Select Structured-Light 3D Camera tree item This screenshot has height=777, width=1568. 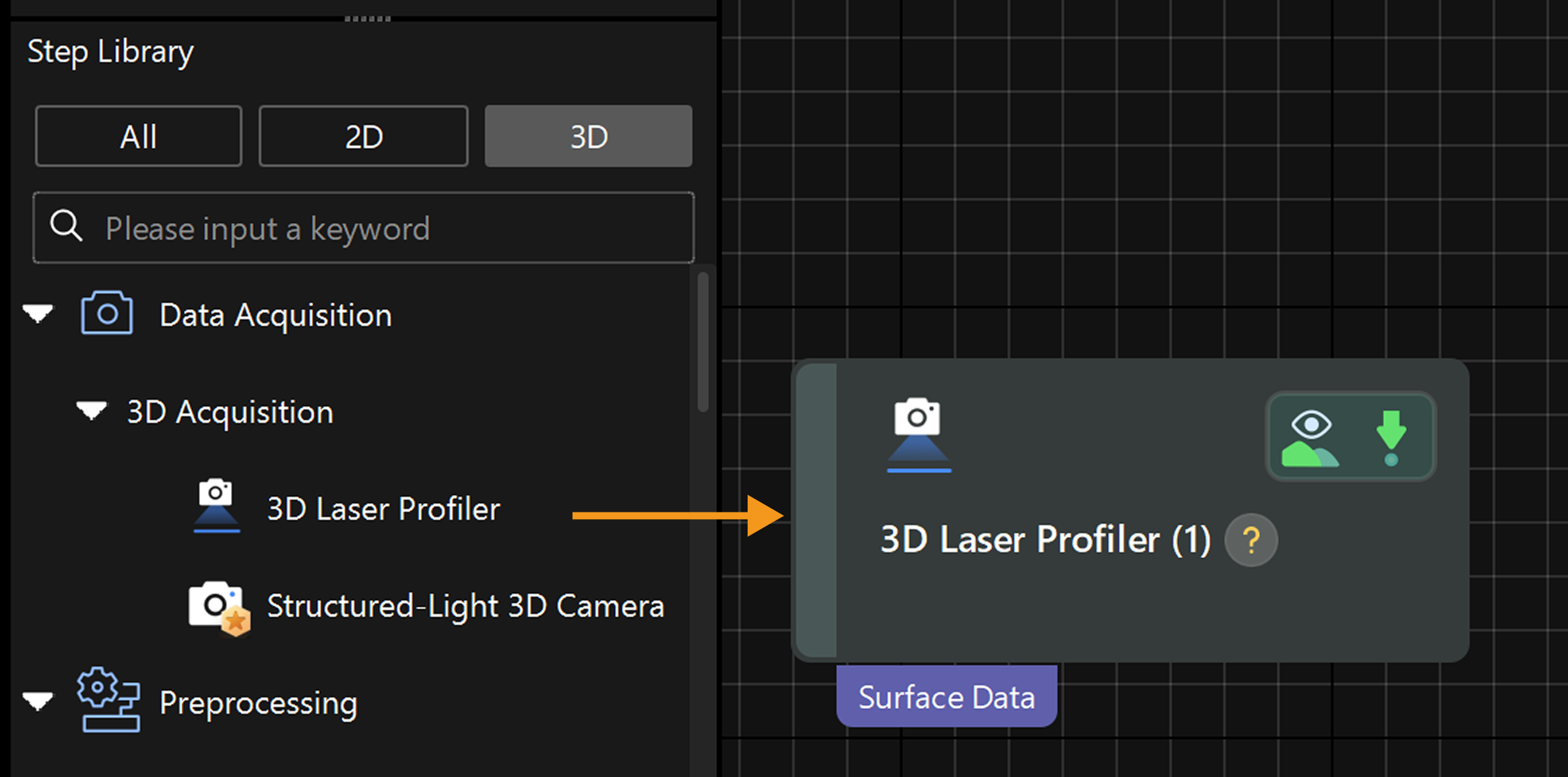point(465,607)
